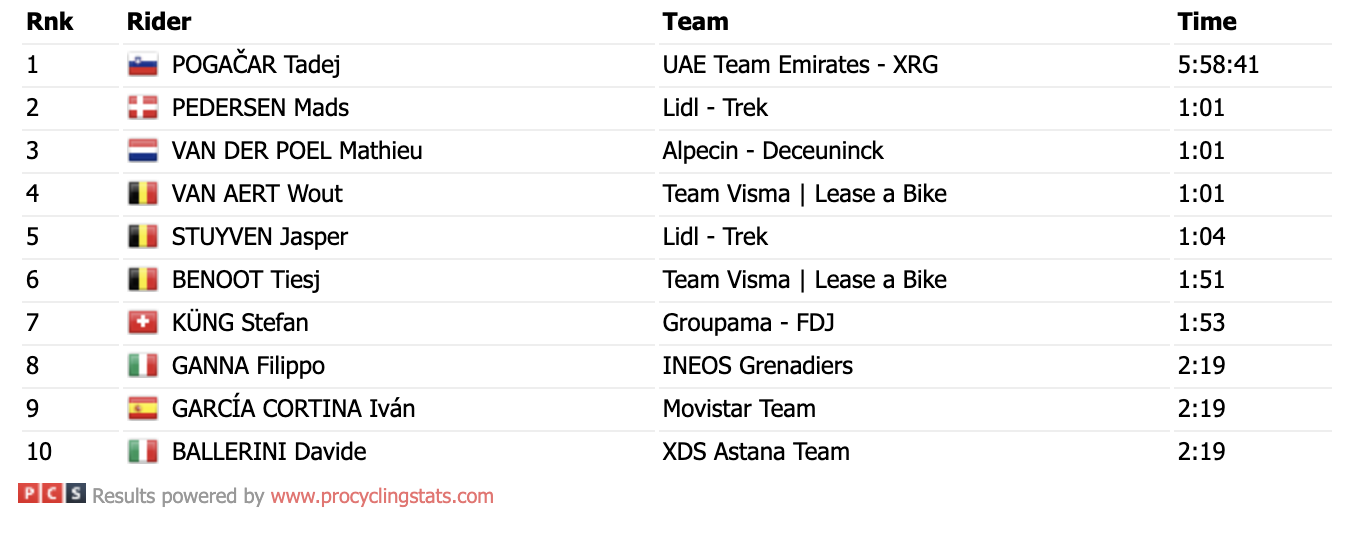Viewport: 1351px width, 533px height.
Task: Click the Italian flag beside Ganna Filippo
Action: [143, 366]
